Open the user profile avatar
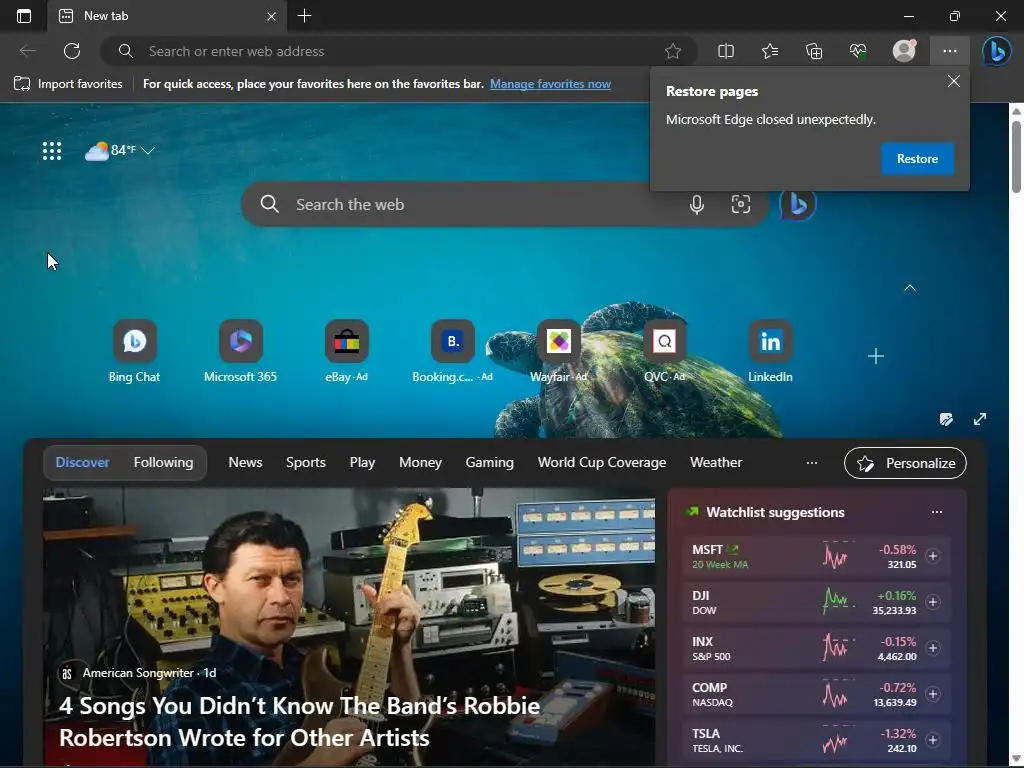The image size is (1024, 768). tap(904, 51)
